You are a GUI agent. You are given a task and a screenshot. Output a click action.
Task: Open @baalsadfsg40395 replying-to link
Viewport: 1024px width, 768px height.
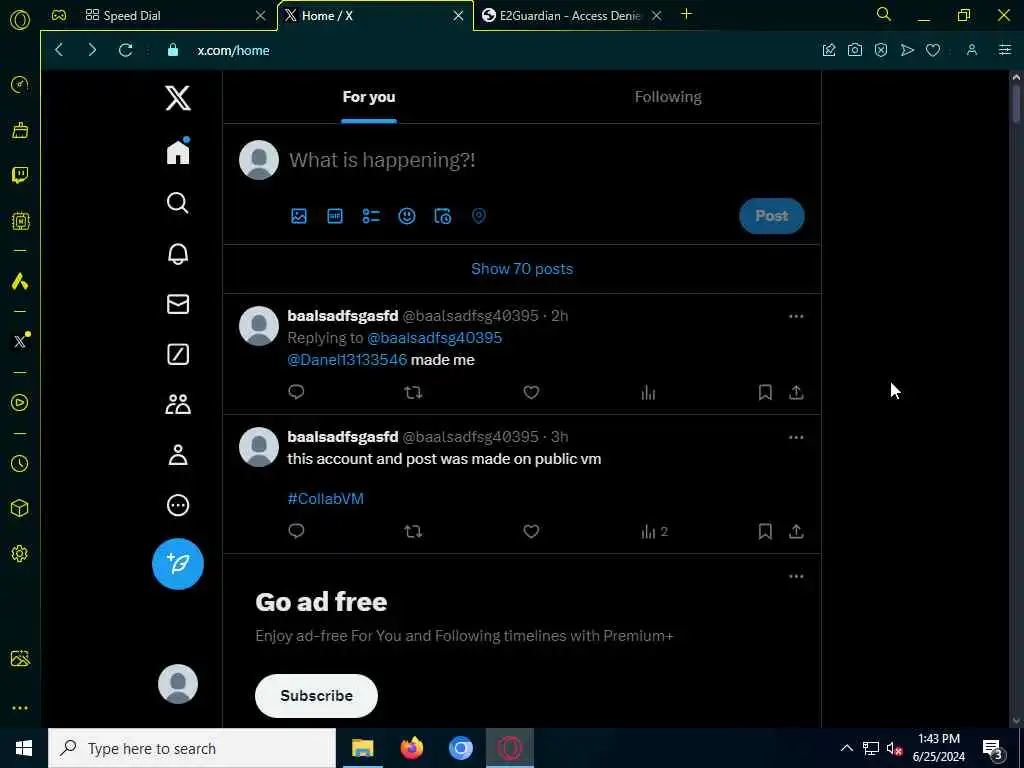click(x=434, y=338)
